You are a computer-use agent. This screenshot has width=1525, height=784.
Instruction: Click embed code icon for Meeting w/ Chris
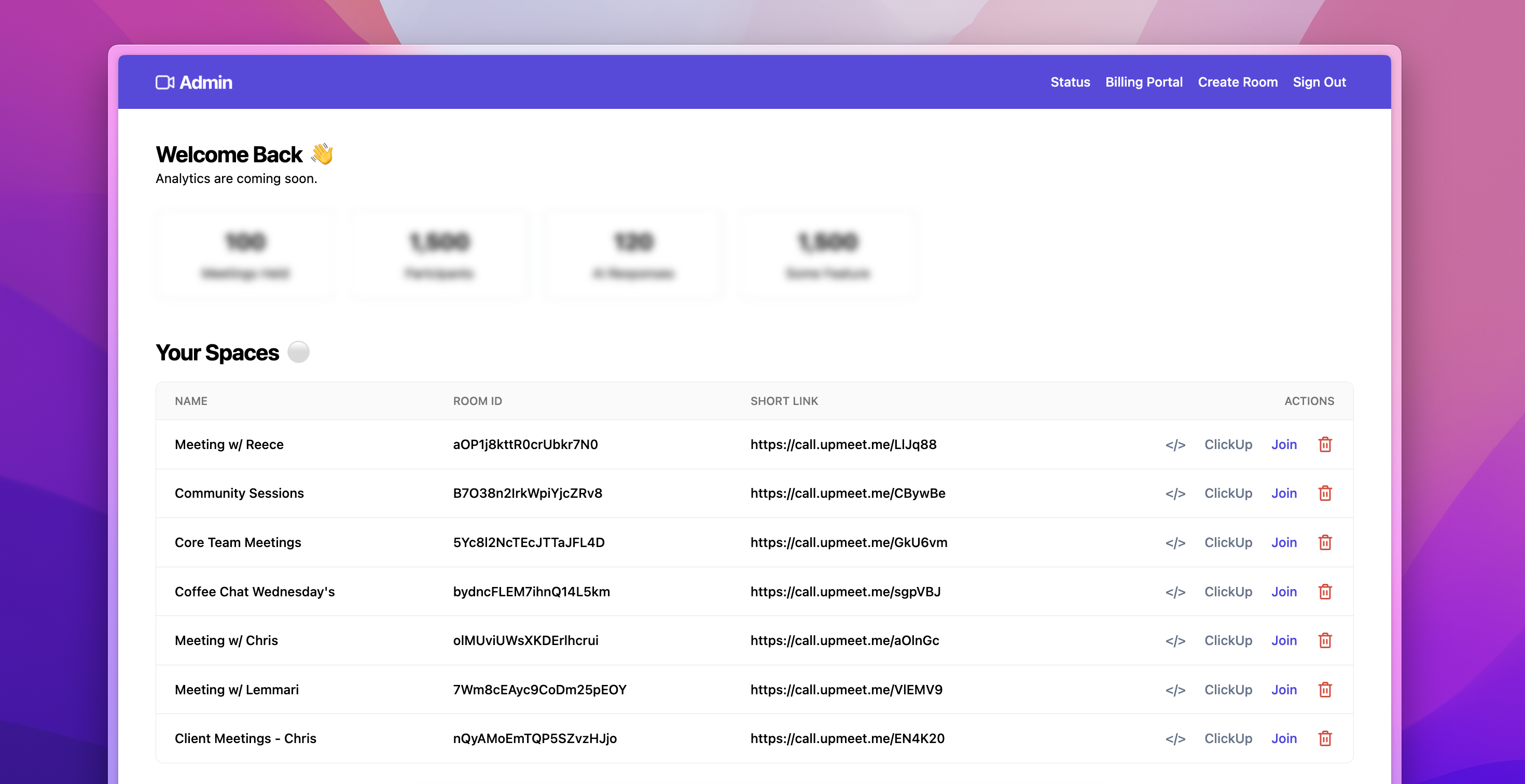(x=1175, y=641)
